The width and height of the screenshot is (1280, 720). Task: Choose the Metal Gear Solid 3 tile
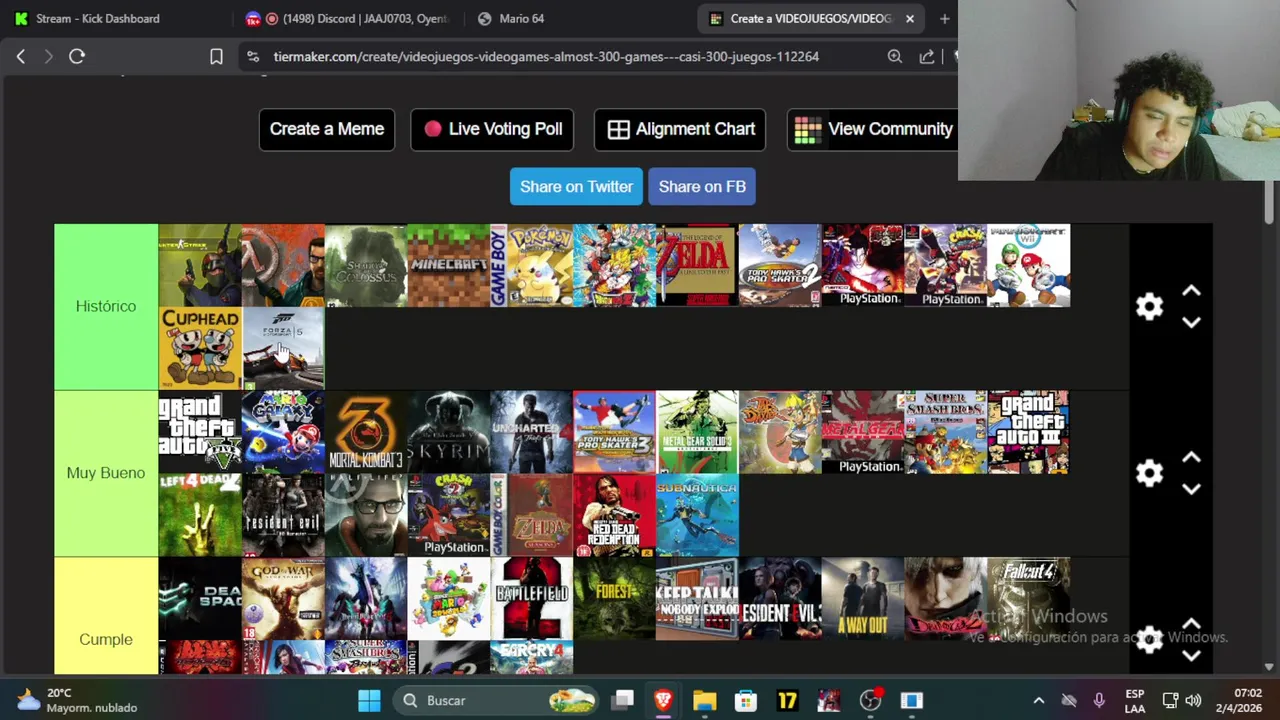[x=697, y=432]
